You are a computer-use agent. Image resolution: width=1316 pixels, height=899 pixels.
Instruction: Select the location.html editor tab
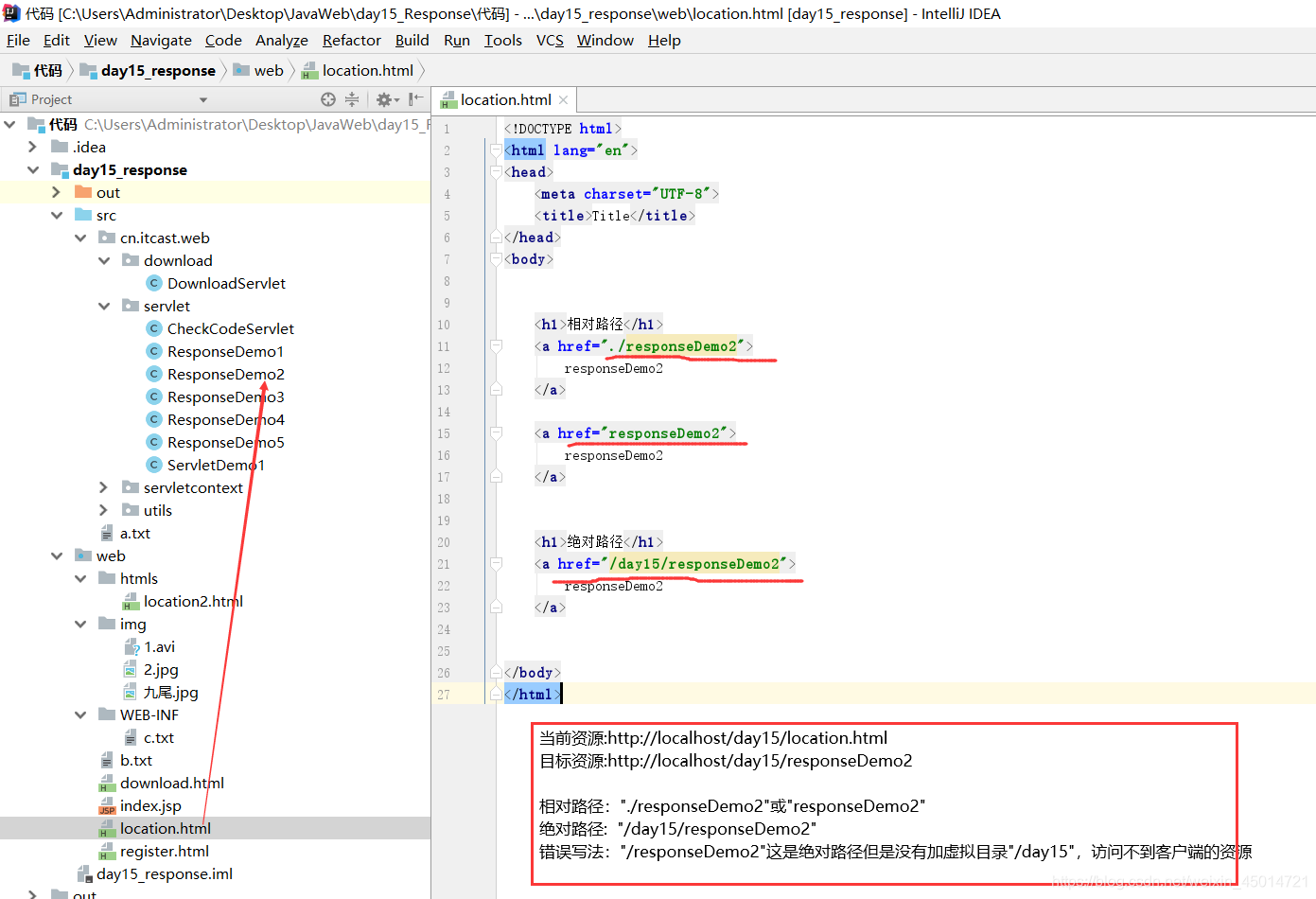(505, 100)
